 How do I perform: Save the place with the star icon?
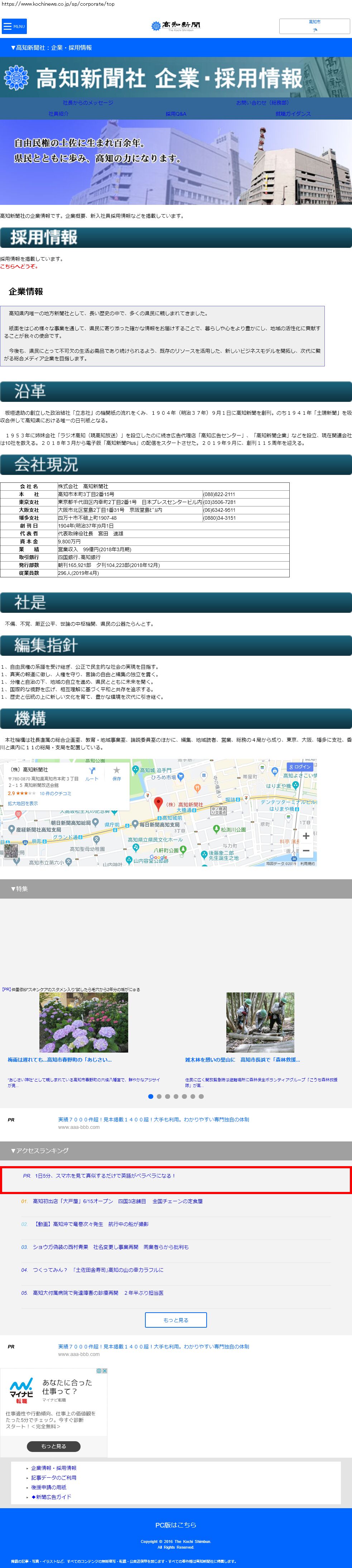click(x=116, y=773)
